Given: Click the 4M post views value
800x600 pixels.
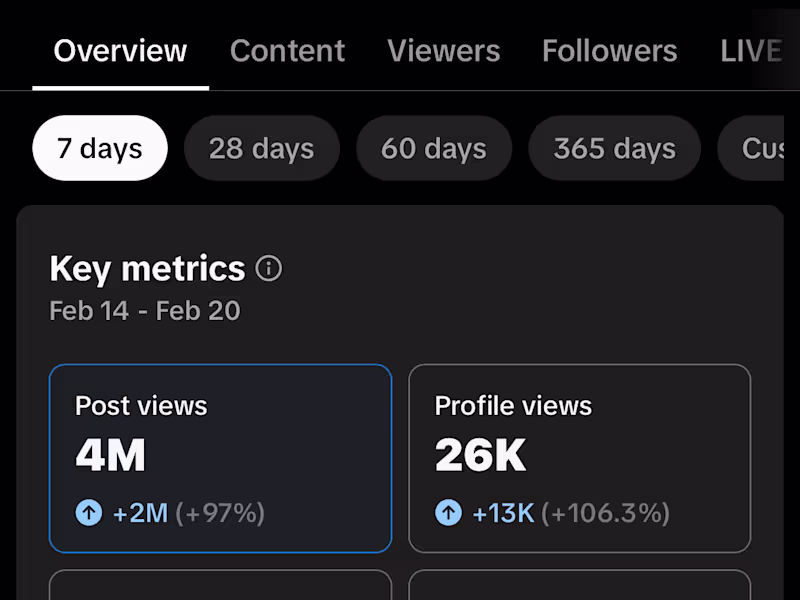Looking at the screenshot, I should [110, 456].
